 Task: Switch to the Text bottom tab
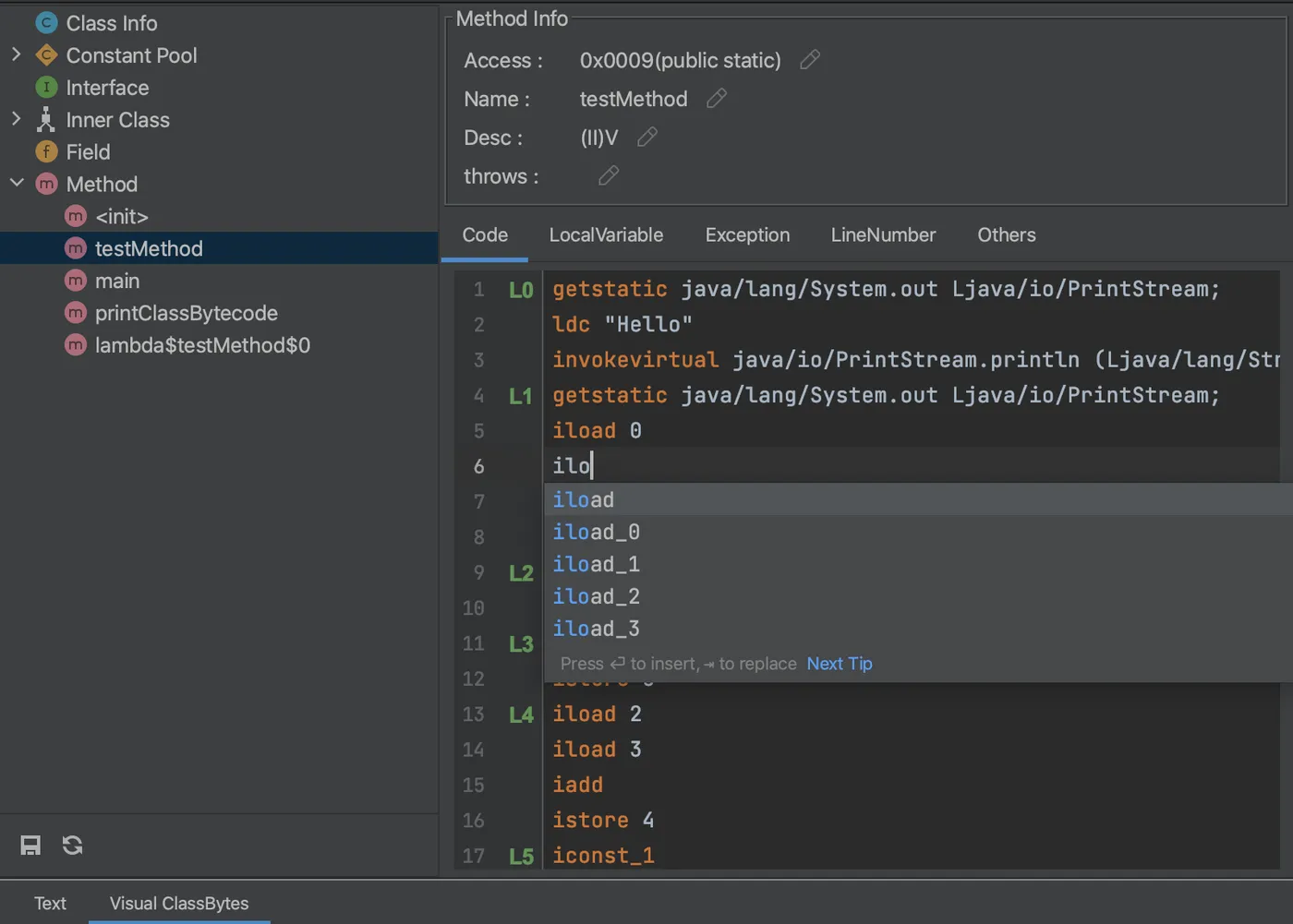(50, 904)
